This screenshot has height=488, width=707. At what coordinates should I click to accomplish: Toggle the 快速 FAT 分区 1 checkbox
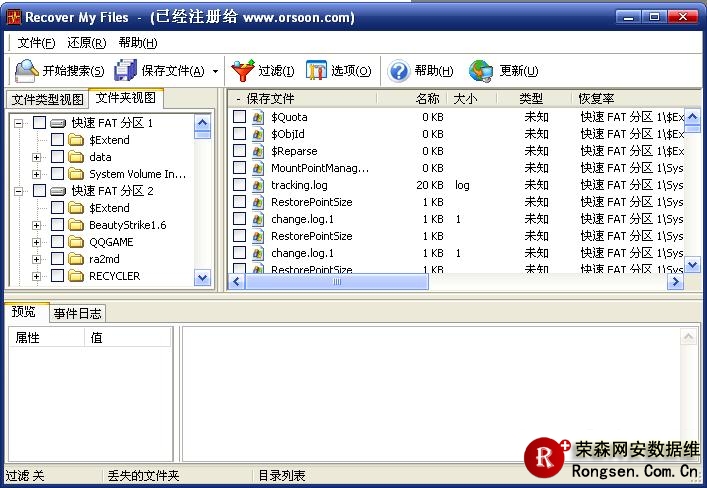pyautogui.click(x=39, y=123)
